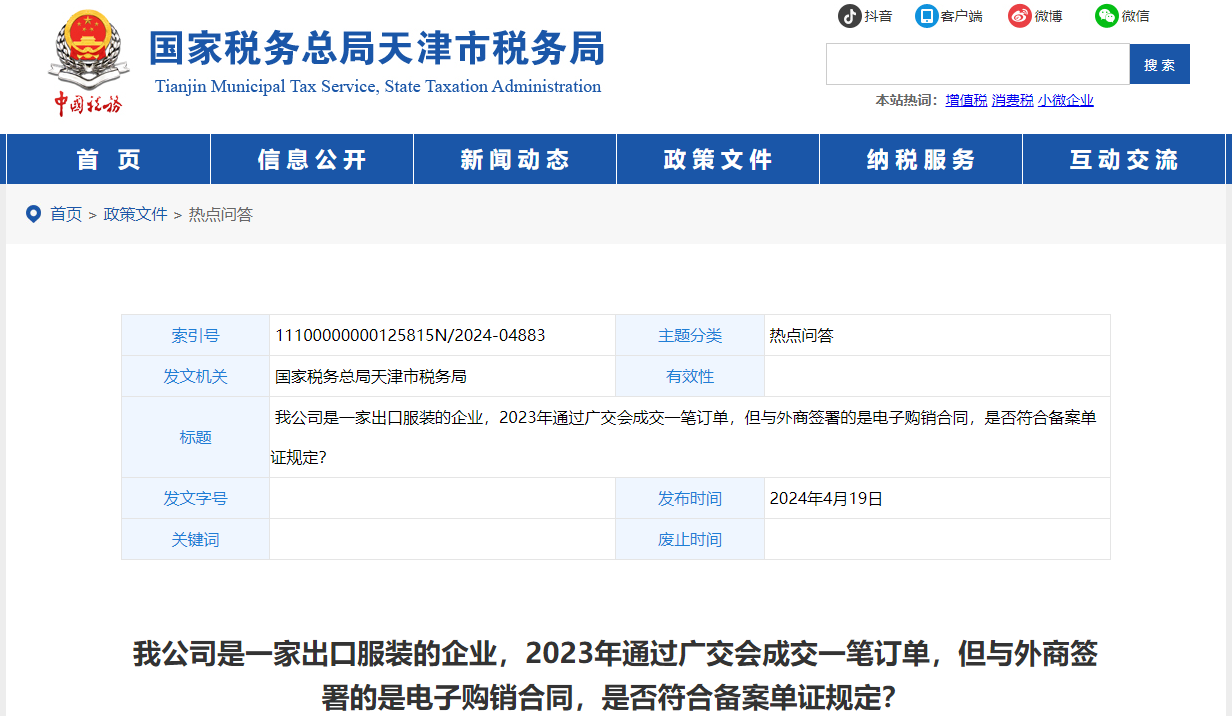Open the 信息公开 navigation menu
The width and height of the screenshot is (1232, 716).
click(311, 159)
